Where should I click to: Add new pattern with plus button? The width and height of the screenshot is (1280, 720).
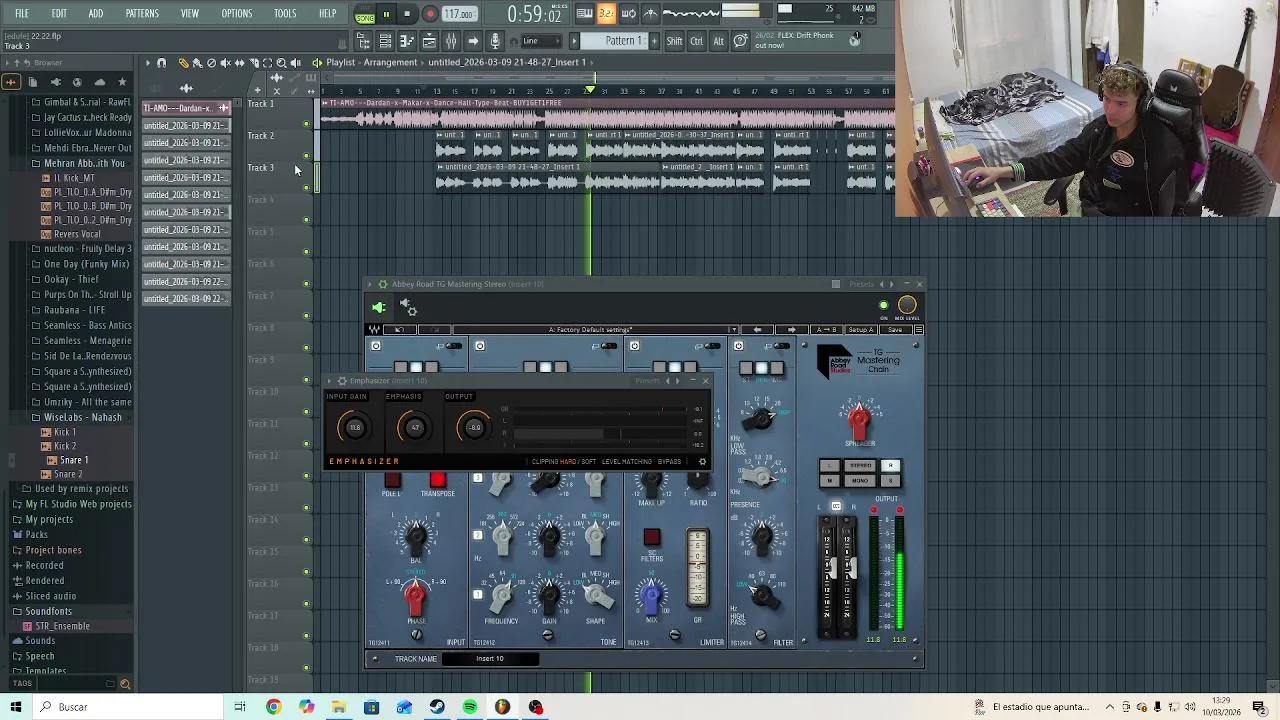(x=656, y=41)
